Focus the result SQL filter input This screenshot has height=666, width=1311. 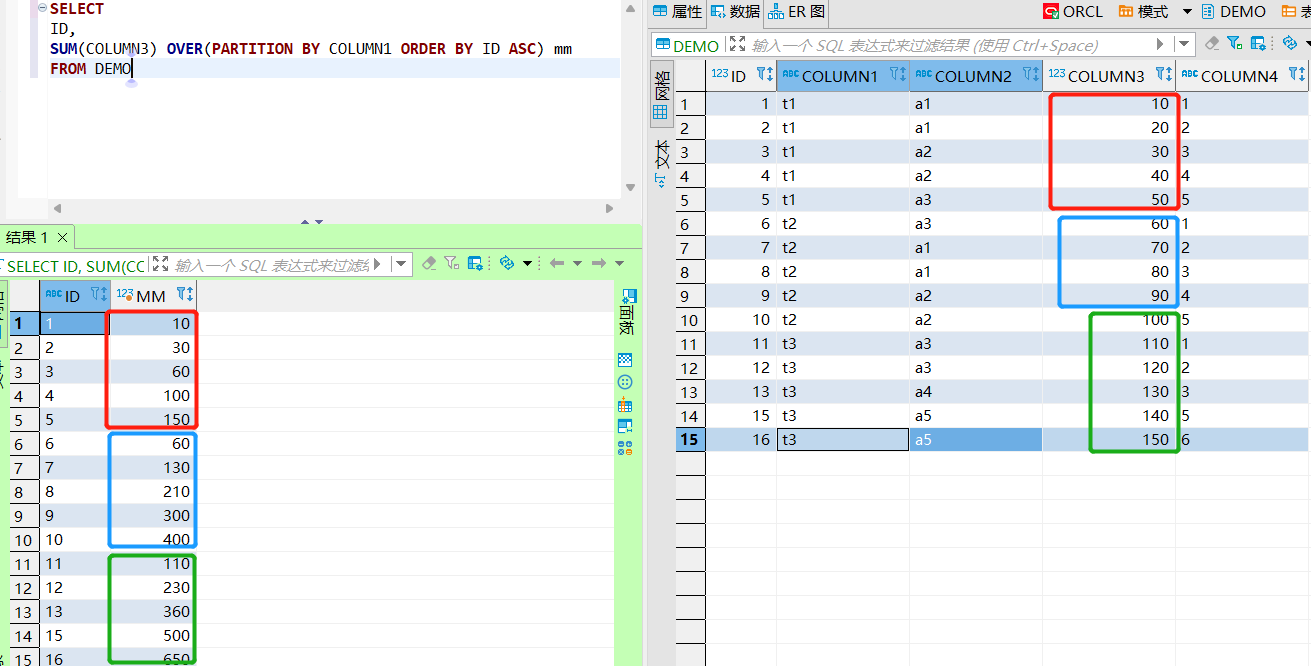[x=273, y=265]
